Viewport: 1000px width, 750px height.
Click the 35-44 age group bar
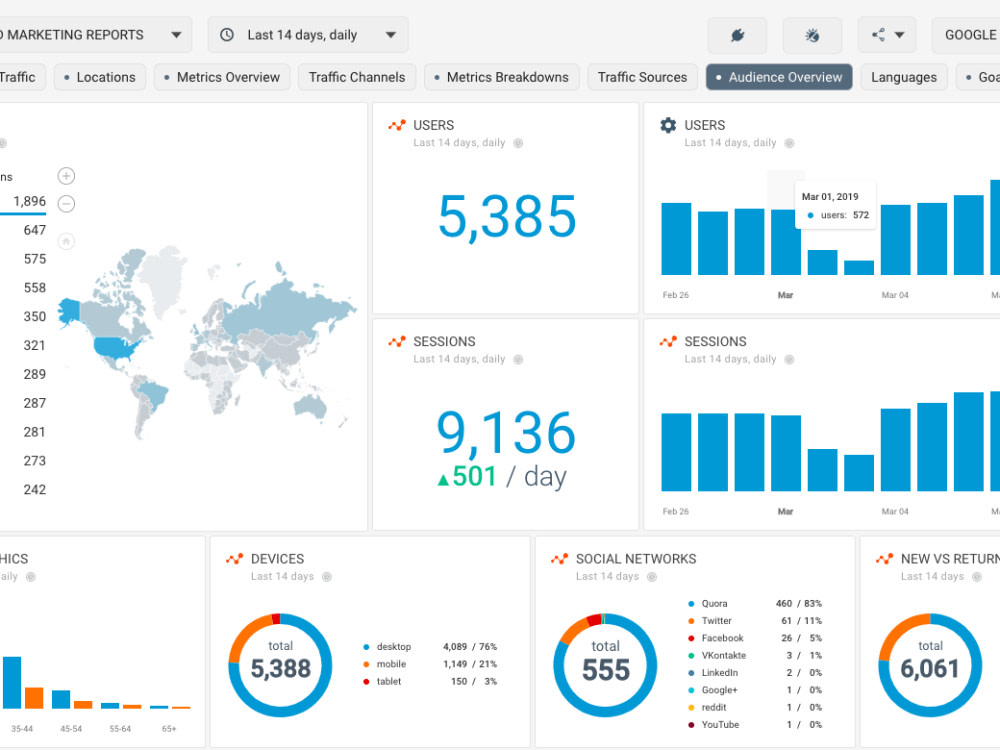[x=12, y=682]
